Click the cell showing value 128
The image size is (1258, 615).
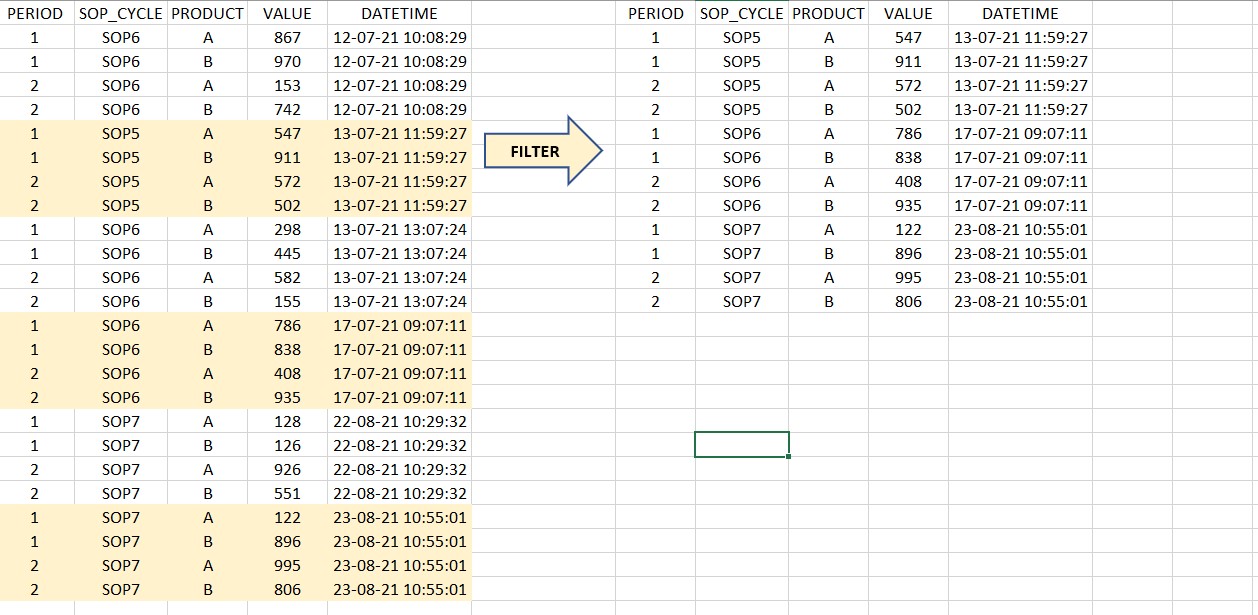[x=287, y=421]
